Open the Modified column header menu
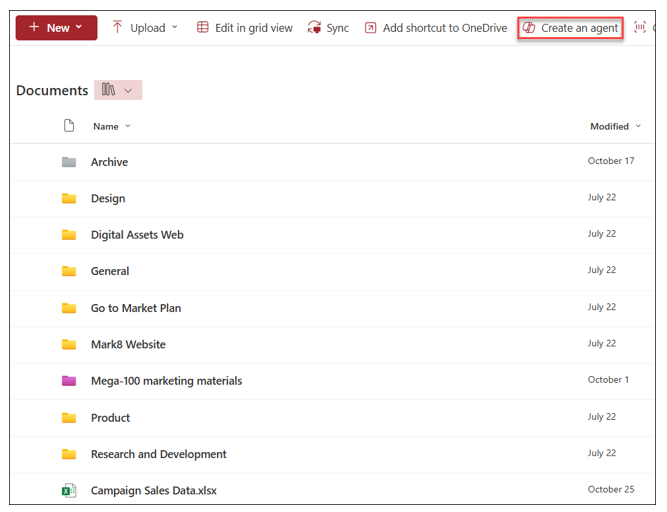Viewport: 667px width, 512px height. [x=615, y=126]
